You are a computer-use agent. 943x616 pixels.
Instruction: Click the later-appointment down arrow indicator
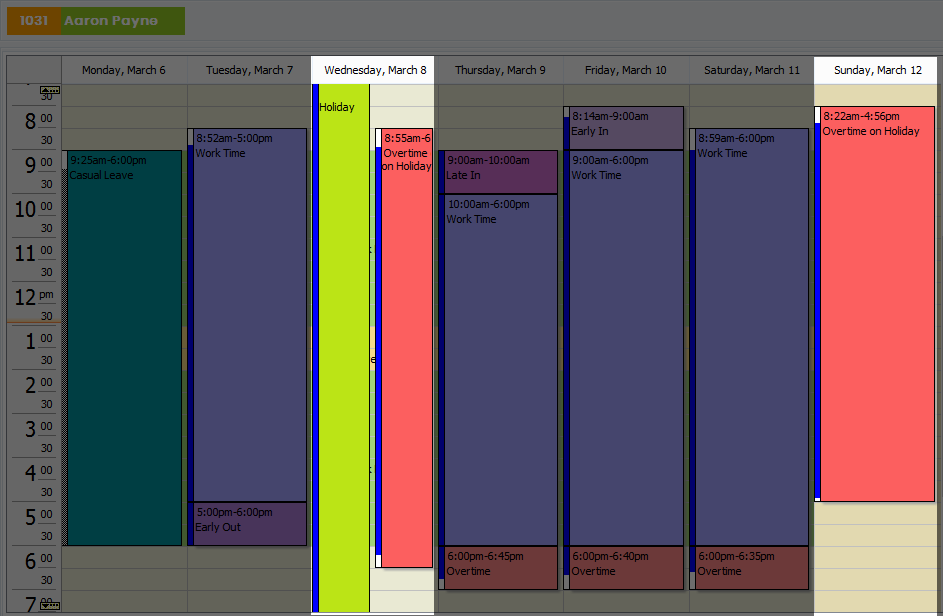point(49,606)
